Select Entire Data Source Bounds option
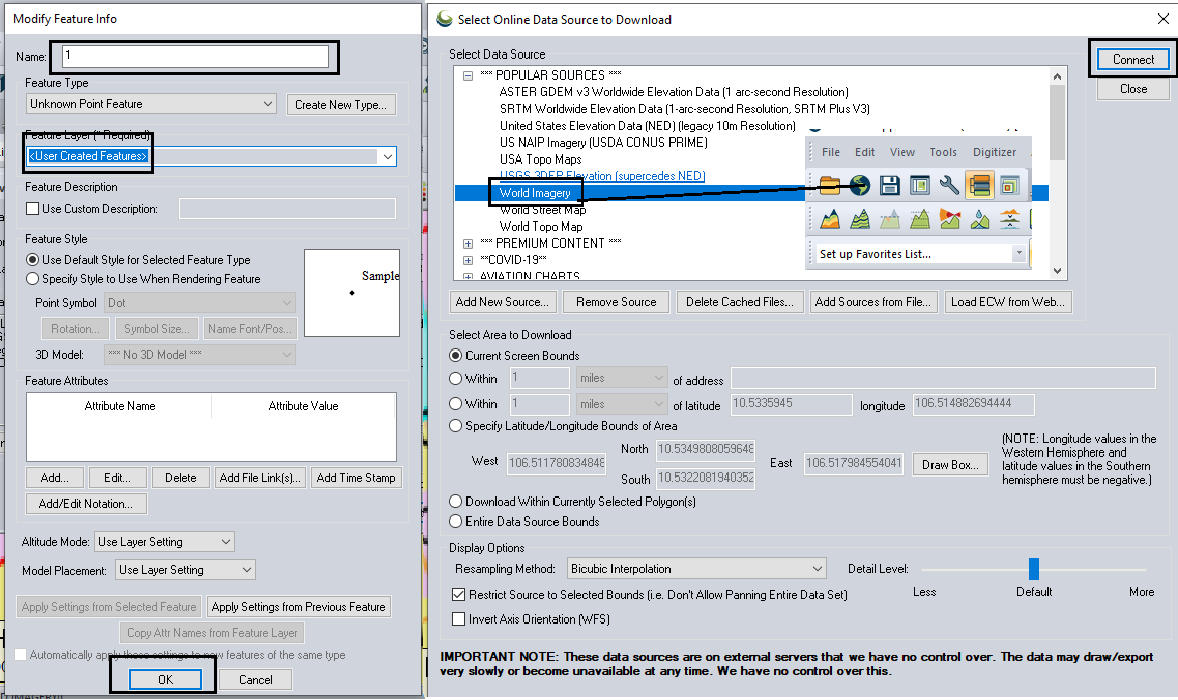This screenshot has width=1178, height=700. (x=456, y=521)
